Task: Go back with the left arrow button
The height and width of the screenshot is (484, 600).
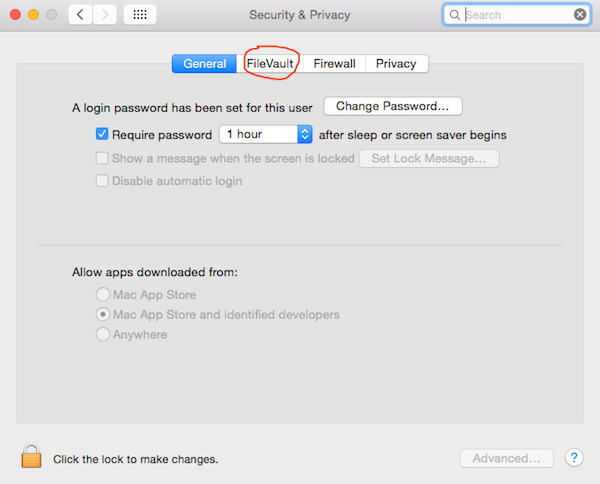Action: 80,15
